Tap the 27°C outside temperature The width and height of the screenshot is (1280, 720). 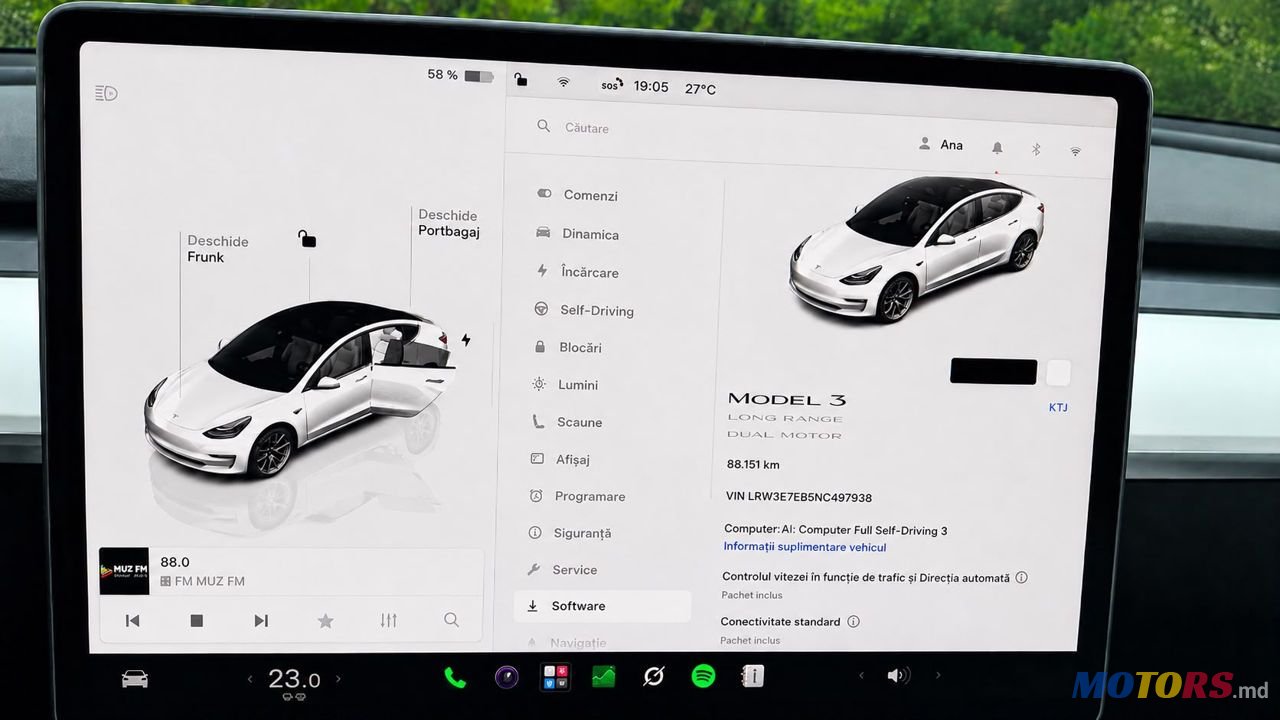(x=700, y=89)
